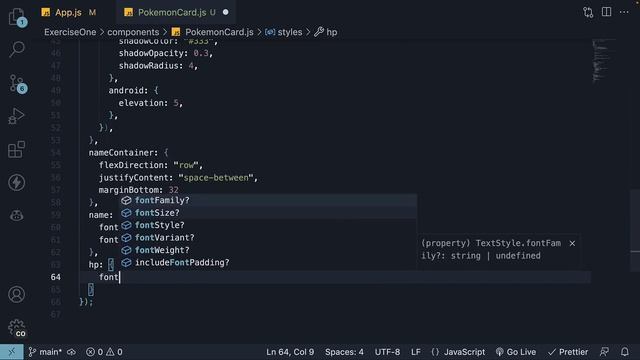Screen dimensions: 640x360
Task: Change indentation via Spaces: 4
Action: coord(344,352)
